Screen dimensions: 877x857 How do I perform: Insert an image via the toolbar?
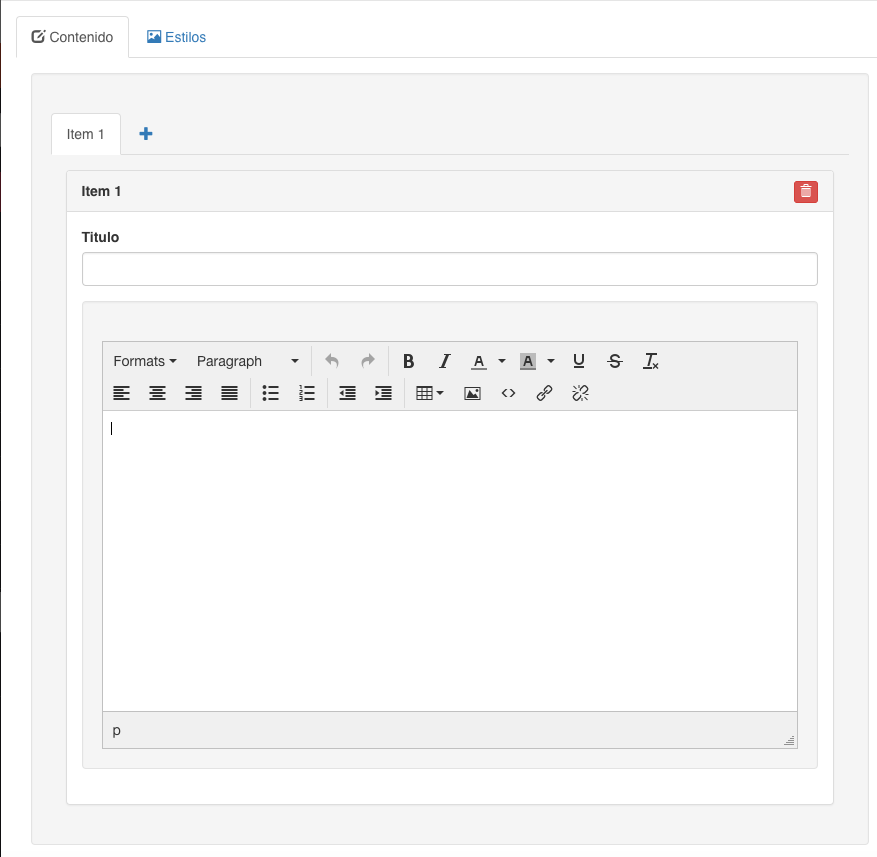click(x=472, y=393)
